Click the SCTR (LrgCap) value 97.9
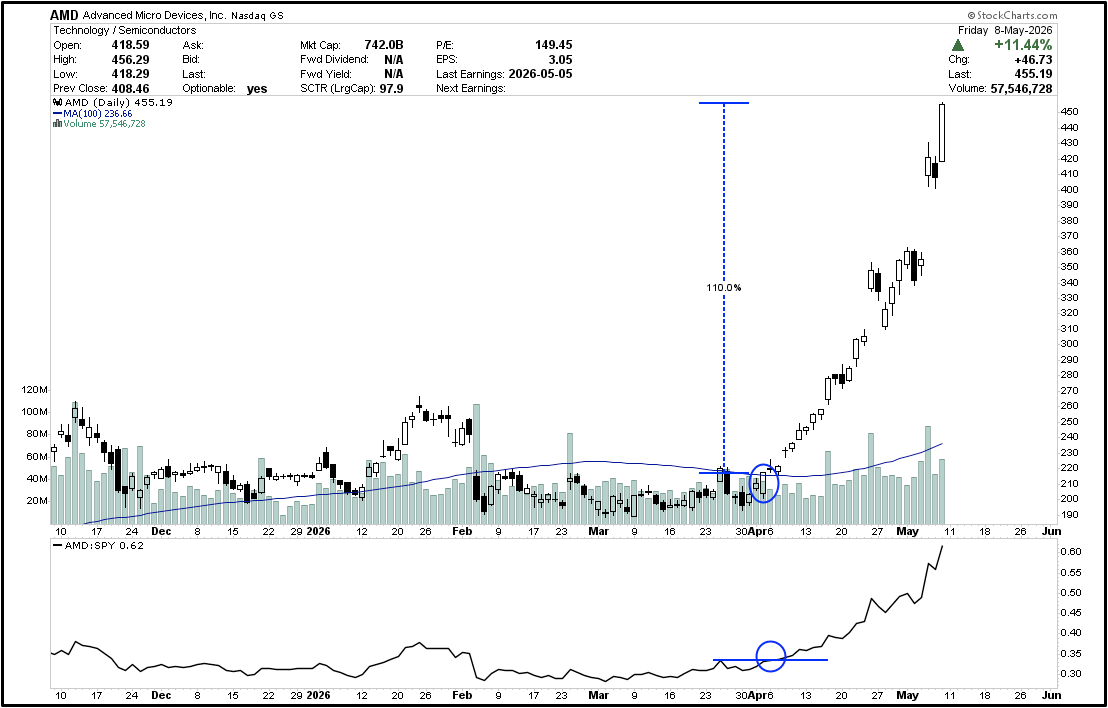1108x708 pixels. (x=391, y=88)
